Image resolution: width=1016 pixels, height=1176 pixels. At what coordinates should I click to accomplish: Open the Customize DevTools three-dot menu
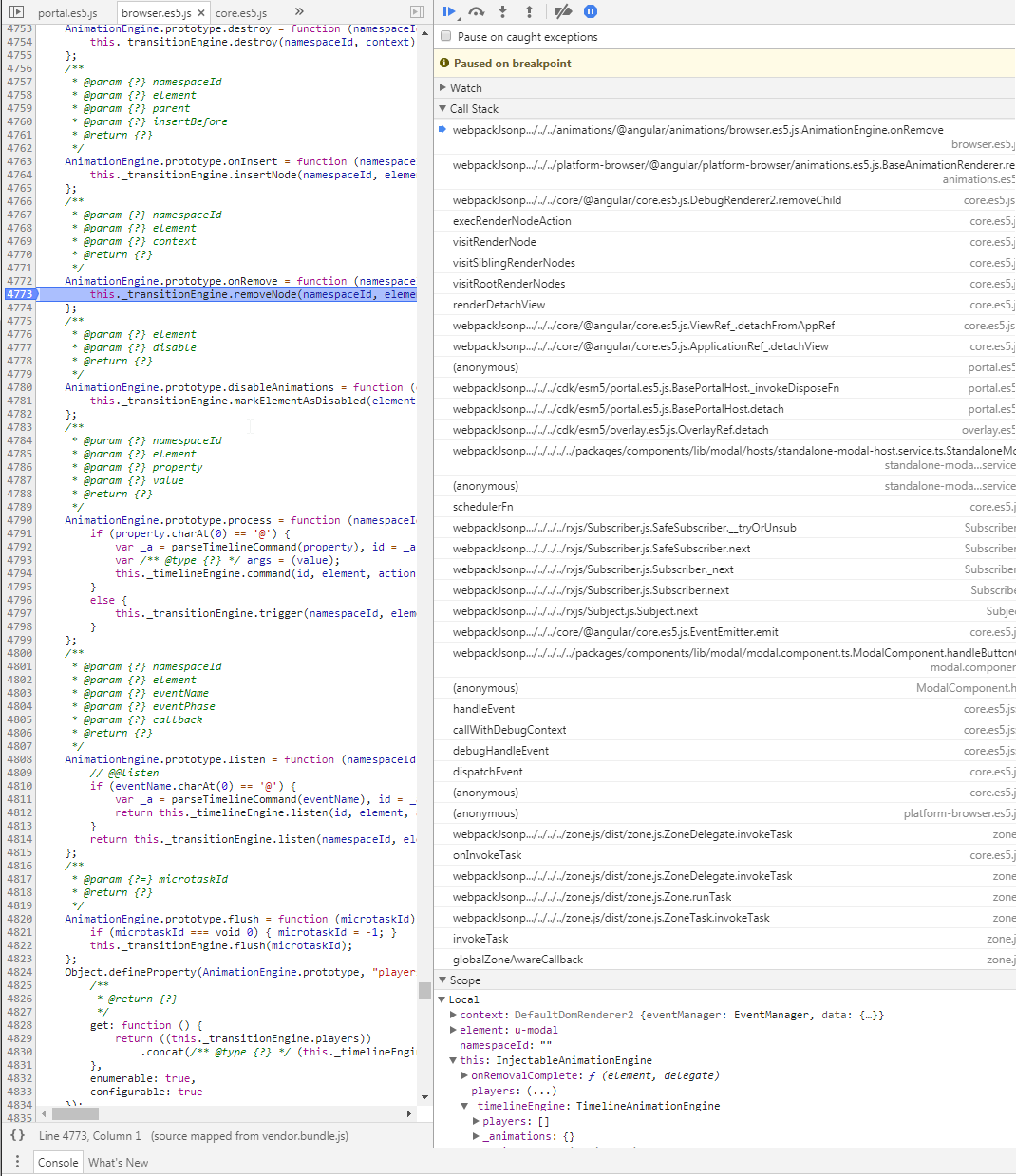coord(16,1162)
